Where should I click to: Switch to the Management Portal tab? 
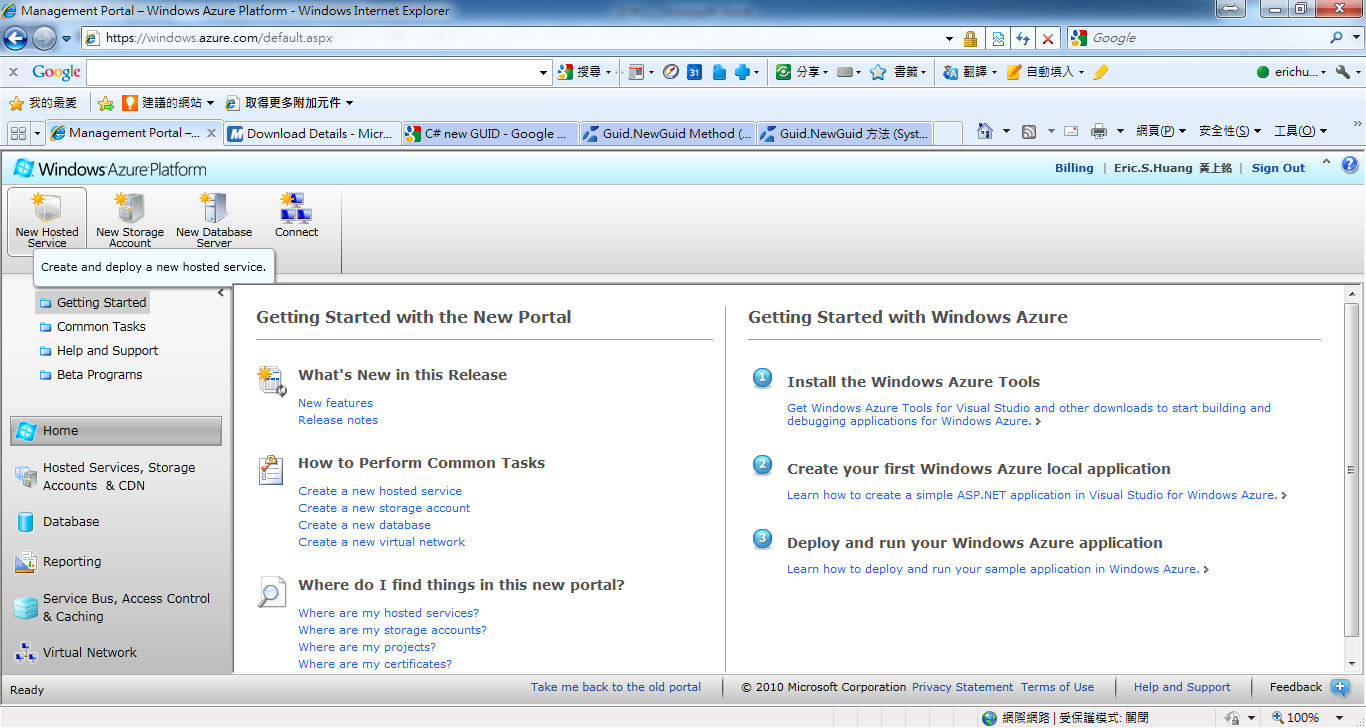134,133
